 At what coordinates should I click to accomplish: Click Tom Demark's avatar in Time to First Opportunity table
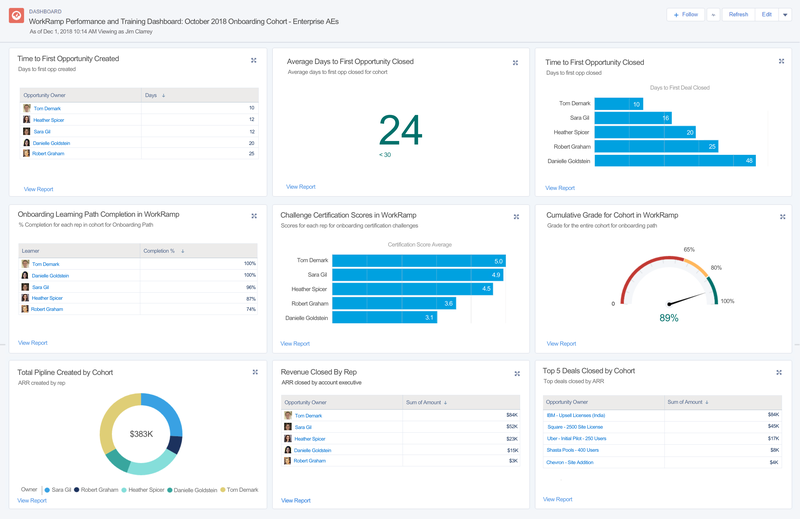(27, 108)
